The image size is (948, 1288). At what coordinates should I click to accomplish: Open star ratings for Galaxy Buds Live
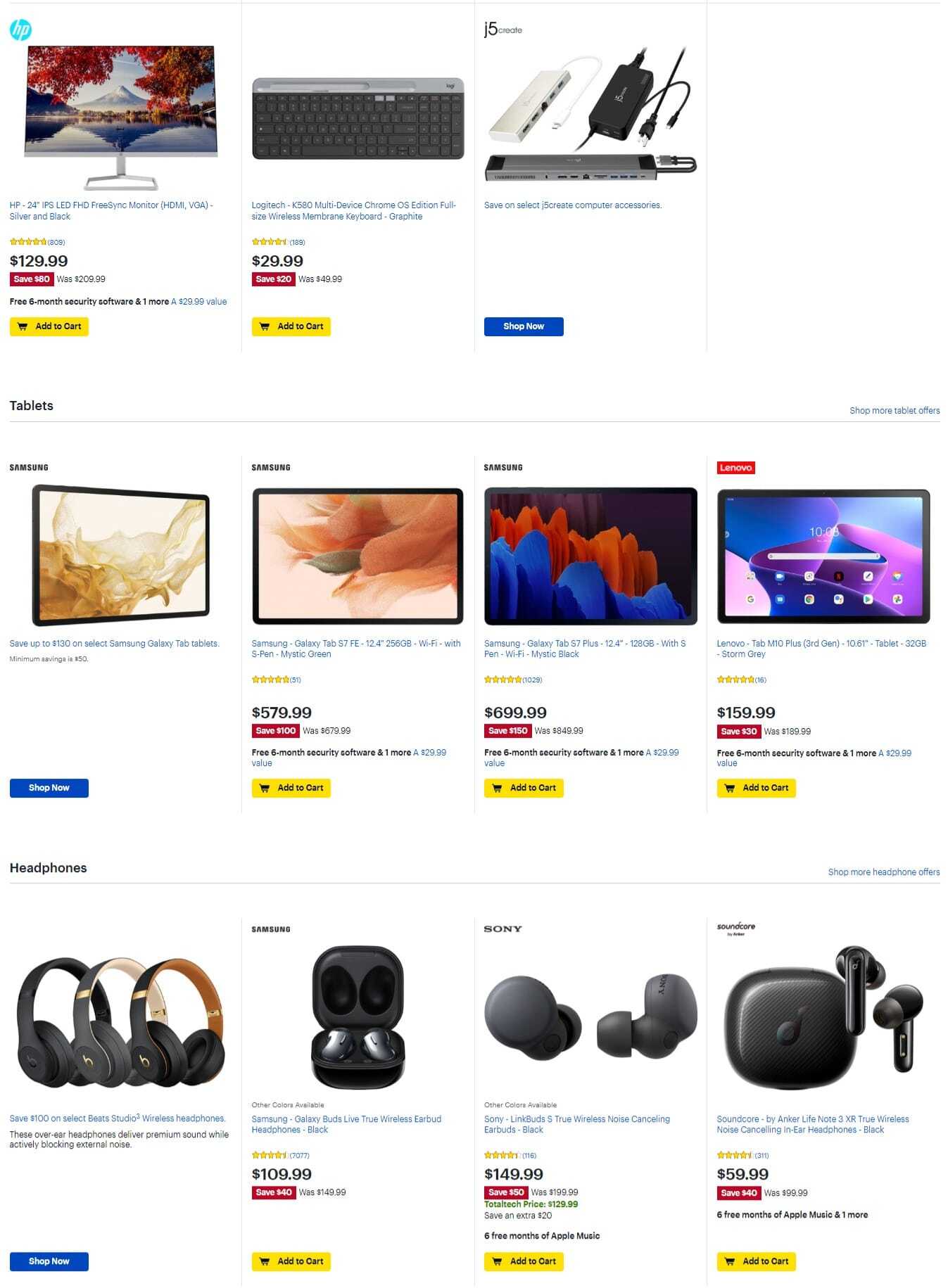point(280,1155)
